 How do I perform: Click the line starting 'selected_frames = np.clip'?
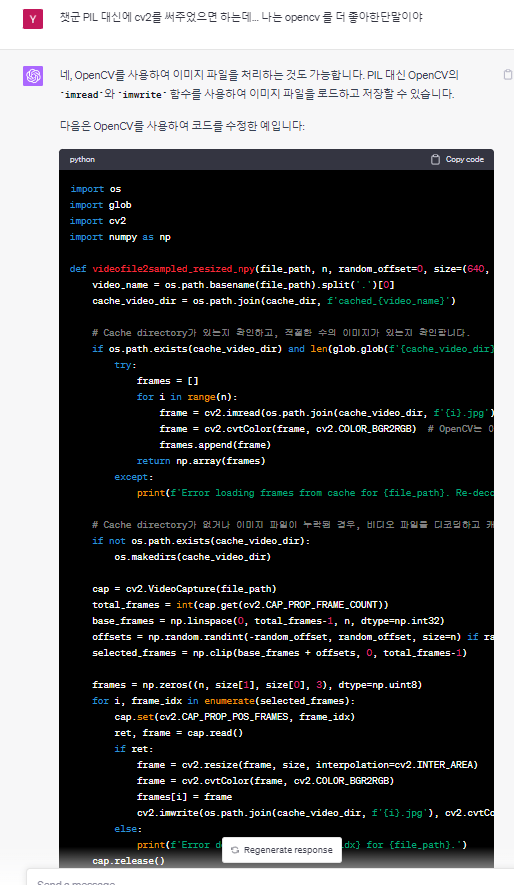tap(279, 653)
